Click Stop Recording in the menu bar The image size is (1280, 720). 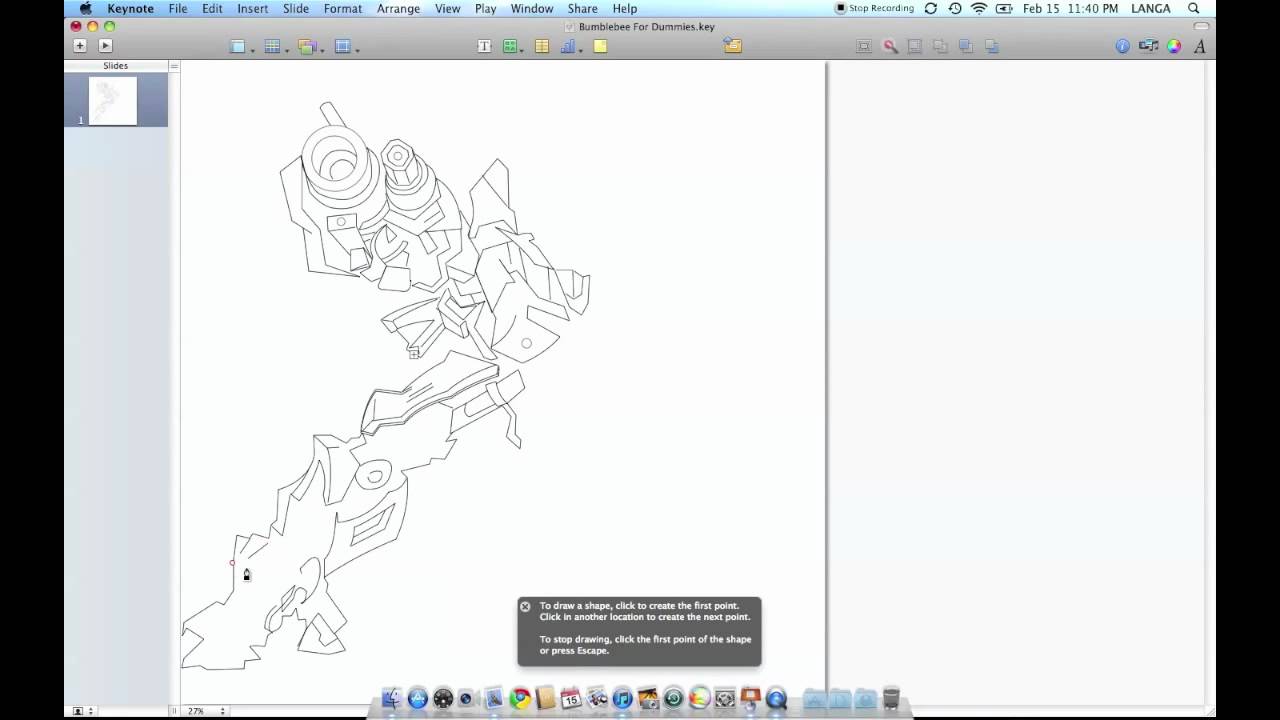pyautogui.click(x=877, y=8)
